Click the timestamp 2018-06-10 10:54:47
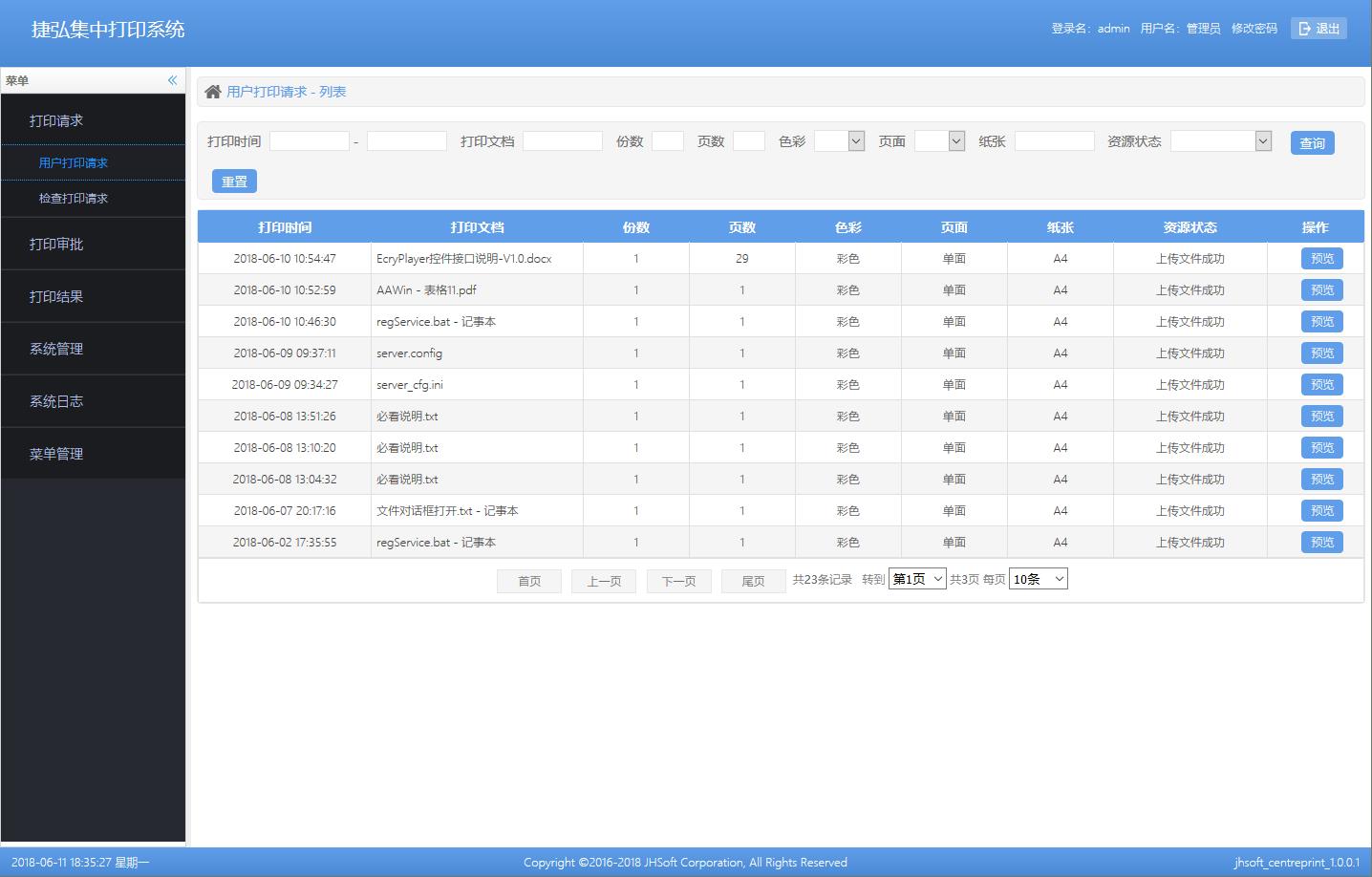This screenshot has width=1372, height=877. click(x=285, y=259)
